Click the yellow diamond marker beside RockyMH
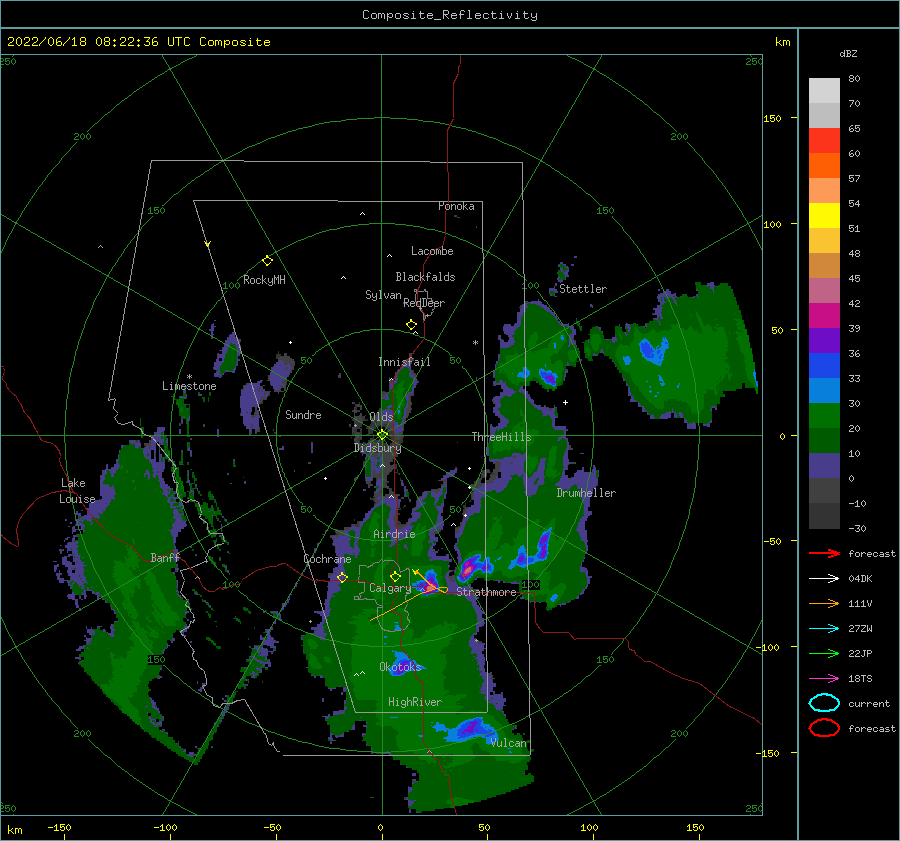 click(x=267, y=261)
